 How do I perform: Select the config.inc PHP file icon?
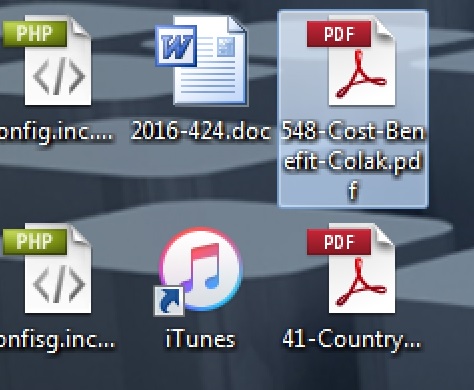coord(47,61)
